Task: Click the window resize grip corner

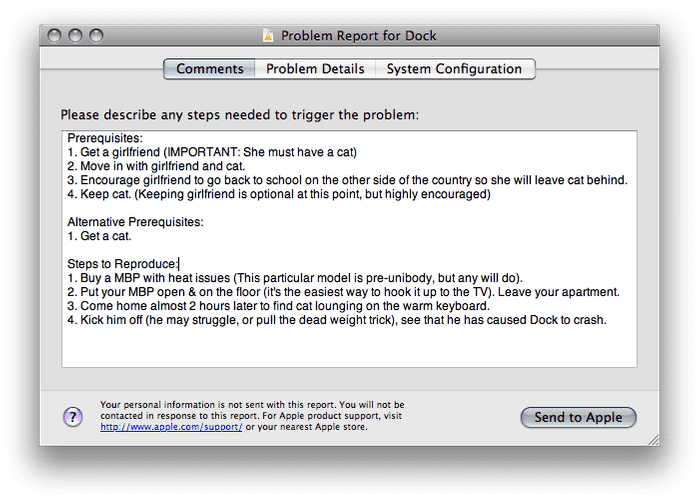Action: pos(654,440)
